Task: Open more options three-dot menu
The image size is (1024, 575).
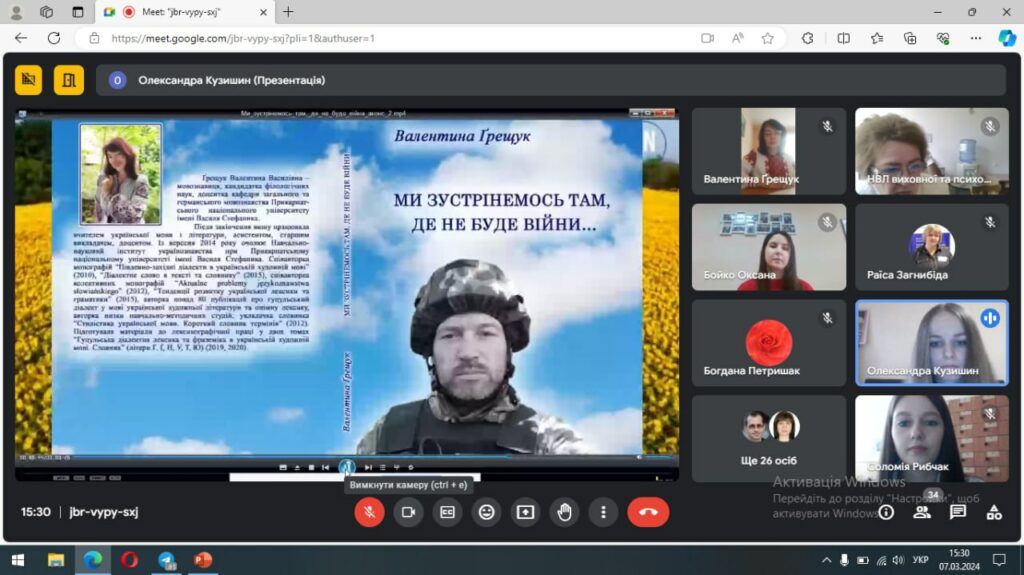Action: pos(603,512)
